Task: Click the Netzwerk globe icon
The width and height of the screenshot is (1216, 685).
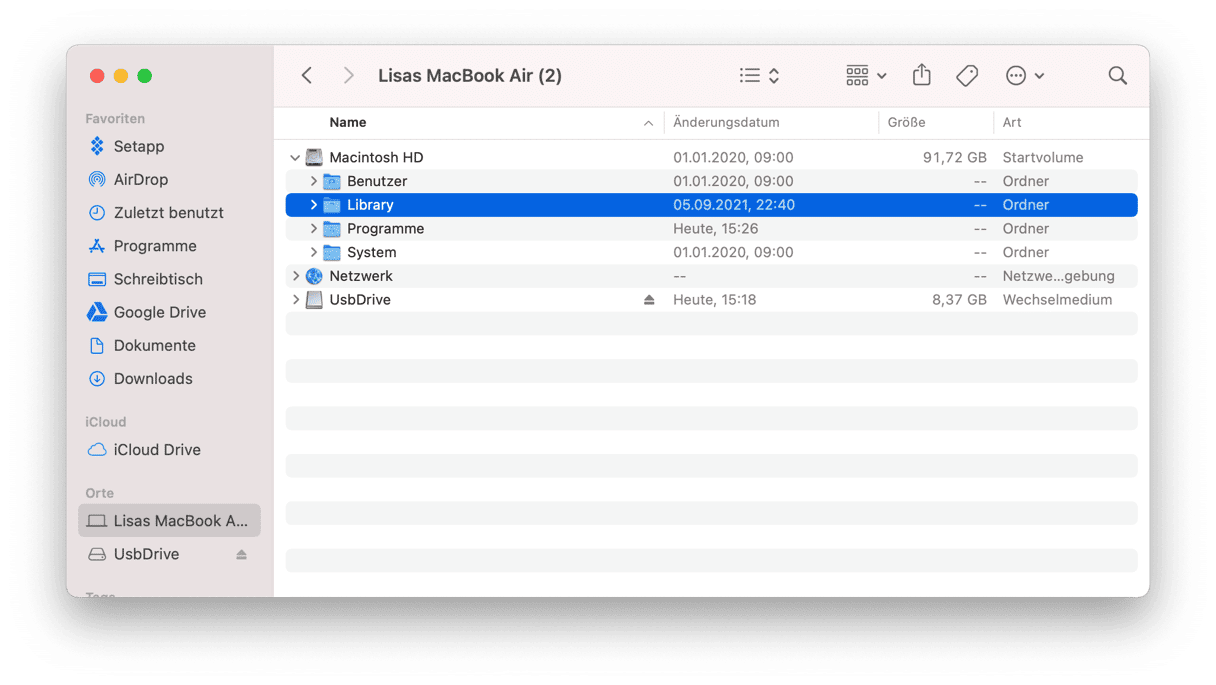Action: (x=314, y=276)
